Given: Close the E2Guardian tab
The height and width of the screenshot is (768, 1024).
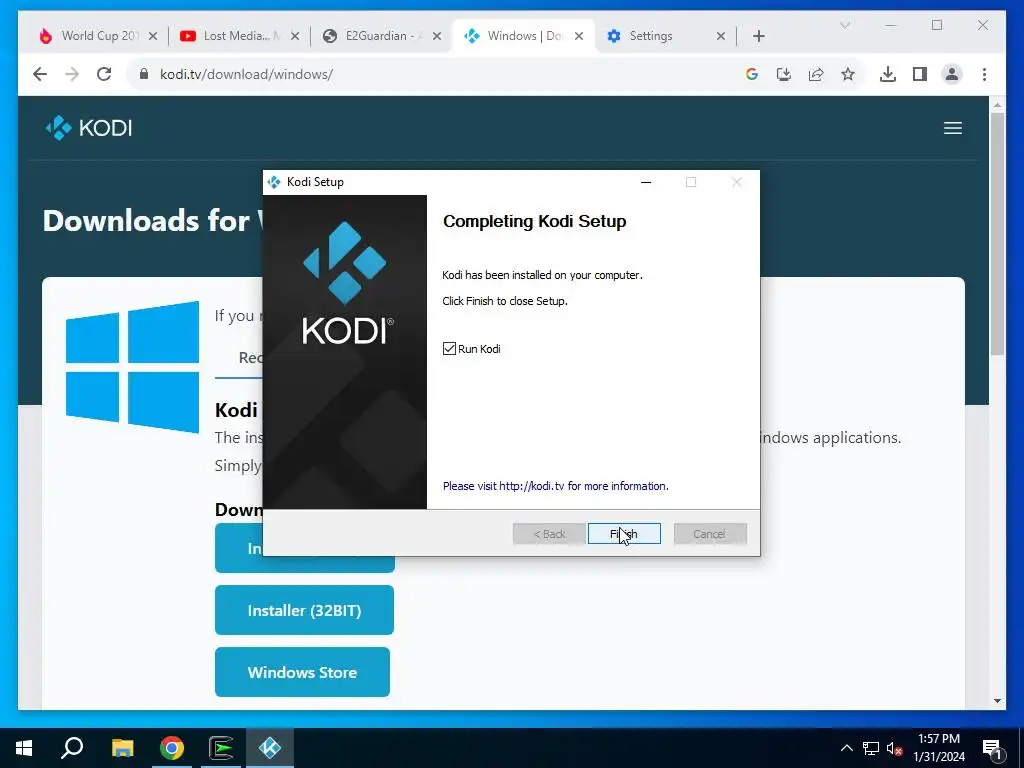Looking at the screenshot, I should tap(438, 36).
